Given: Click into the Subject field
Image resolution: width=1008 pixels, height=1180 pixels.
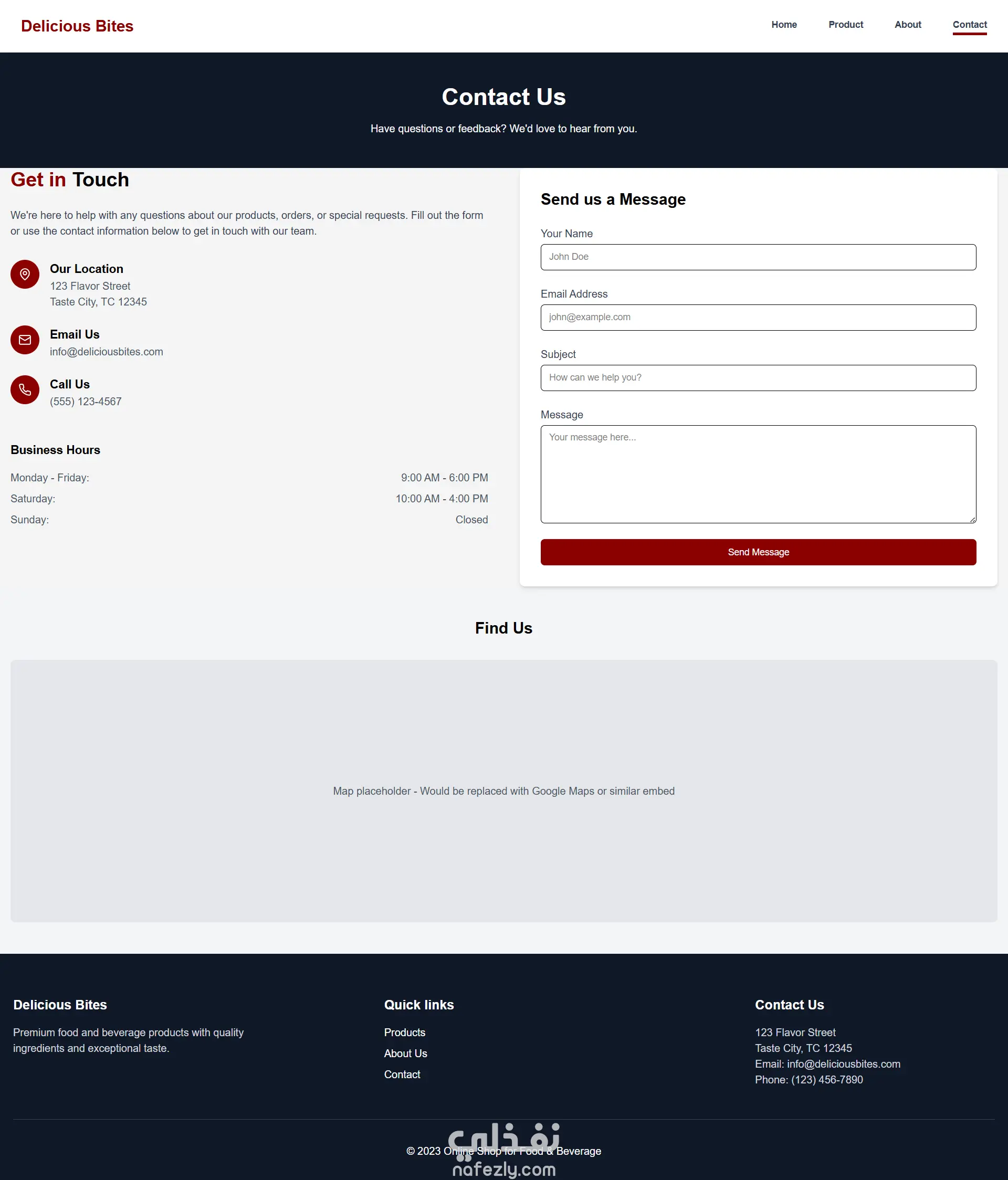Looking at the screenshot, I should tap(758, 378).
